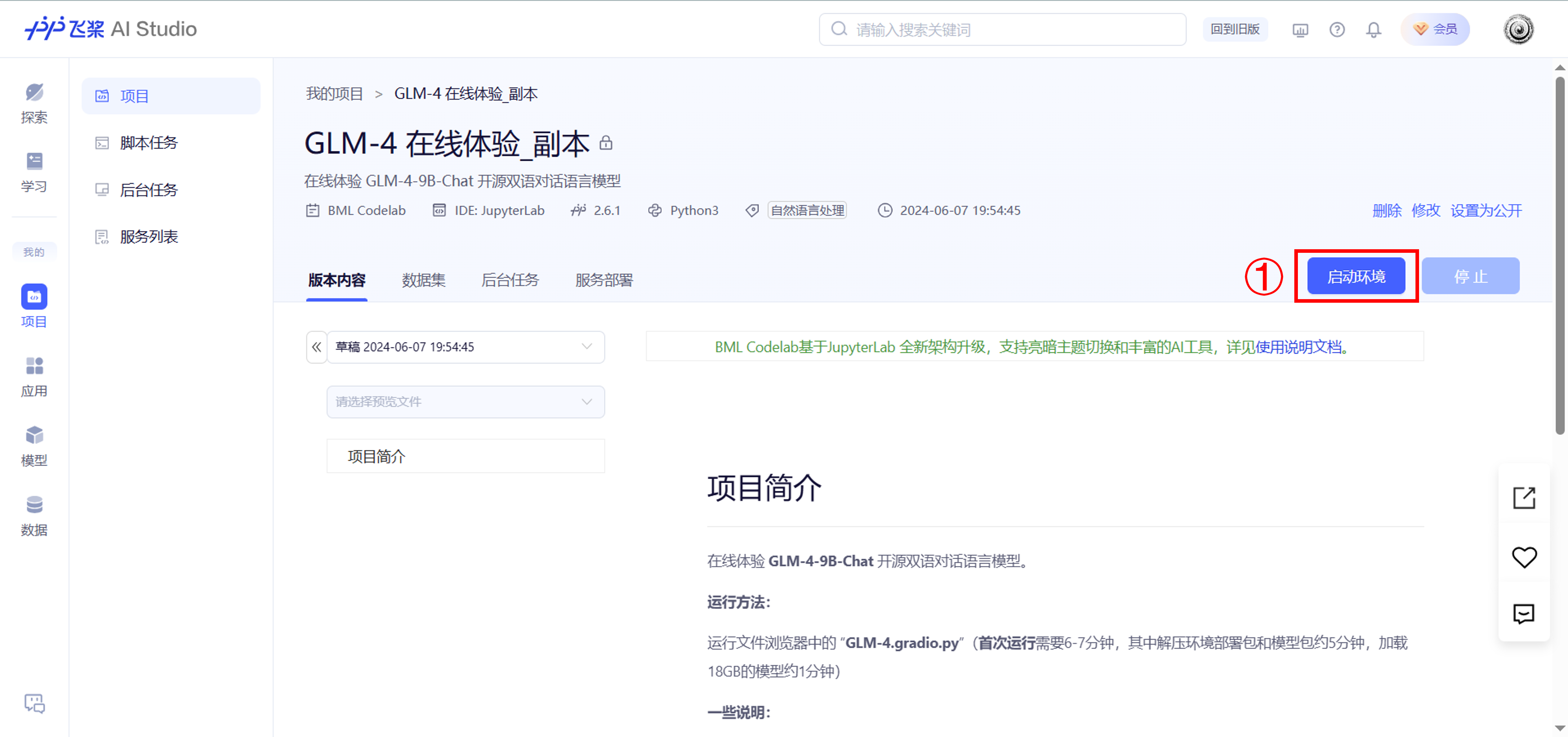Viewport: 1568px width, 737px height.
Task: Open the 草稿 2024-06-07 version dropdown
Action: click(466, 347)
